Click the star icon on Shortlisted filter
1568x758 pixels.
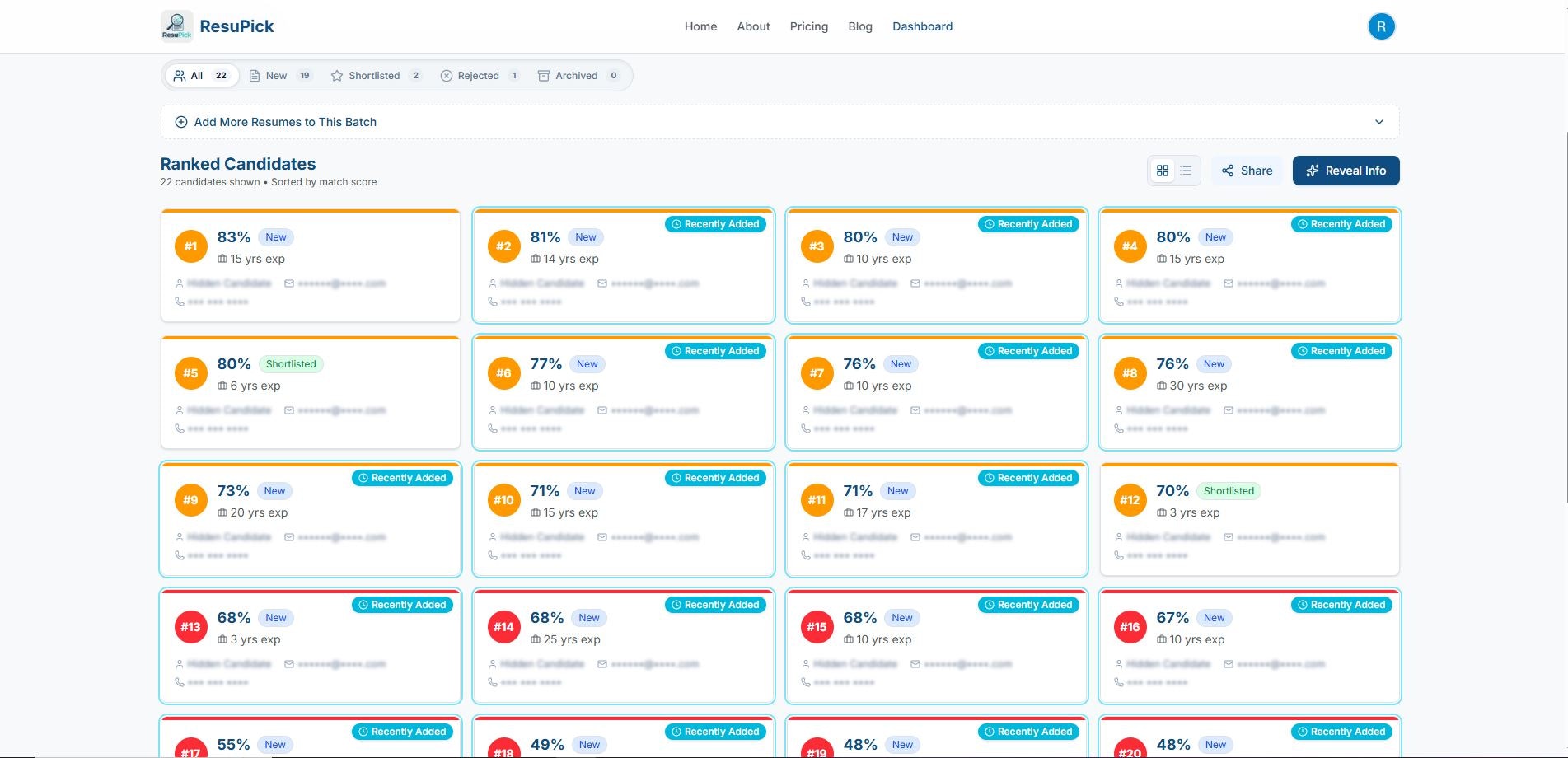pyautogui.click(x=336, y=75)
